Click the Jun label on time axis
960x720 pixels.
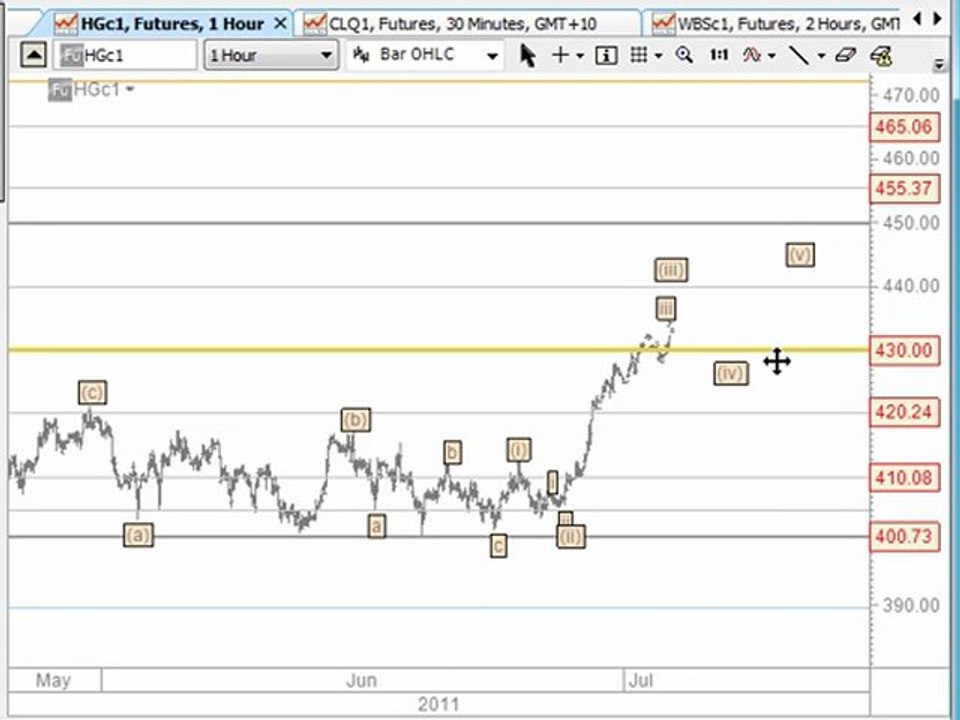(361, 680)
